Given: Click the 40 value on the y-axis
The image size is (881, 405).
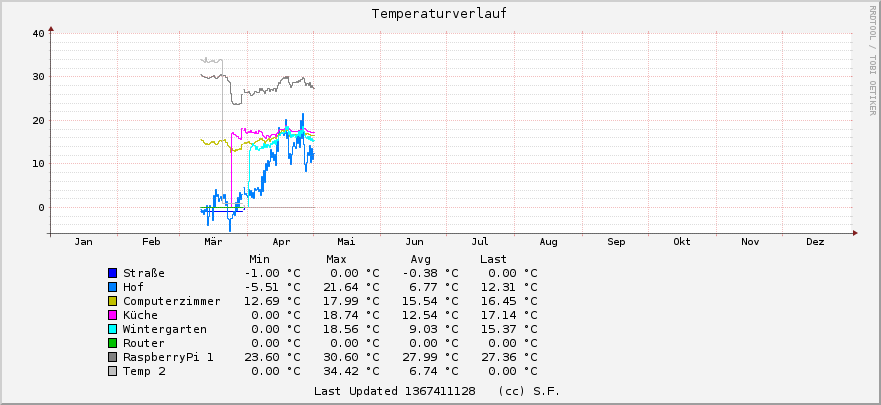Looking at the screenshot, I should click(37, 33).
